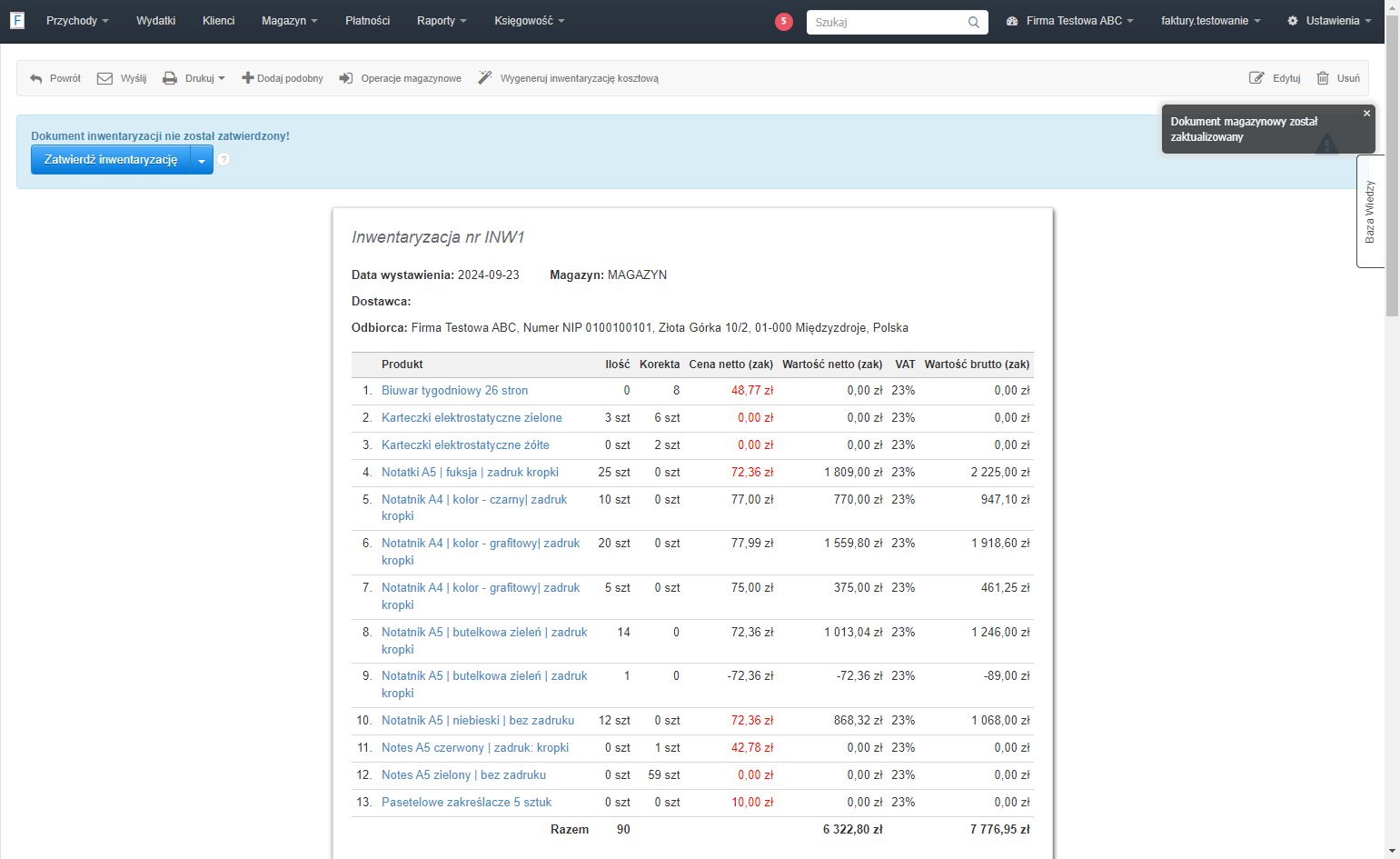Go to the Płatności menu item
The width and height of the screenshot is (1400, 859).
tap(368, 21)
